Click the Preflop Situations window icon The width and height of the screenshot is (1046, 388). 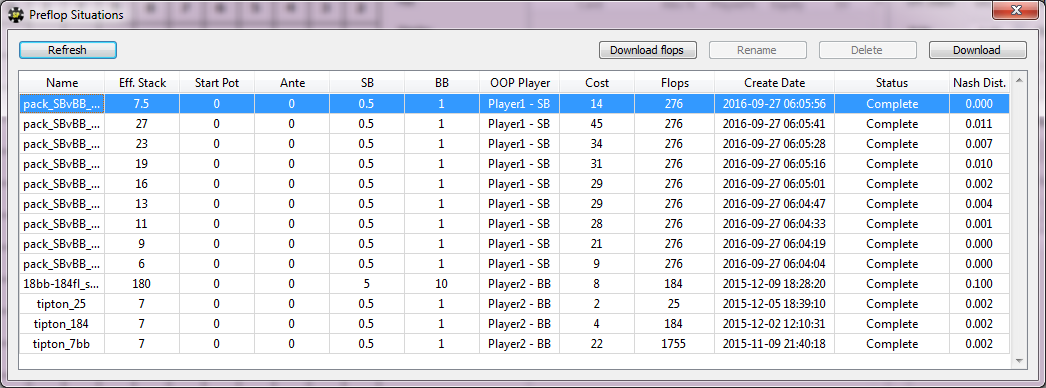(15, 15)
